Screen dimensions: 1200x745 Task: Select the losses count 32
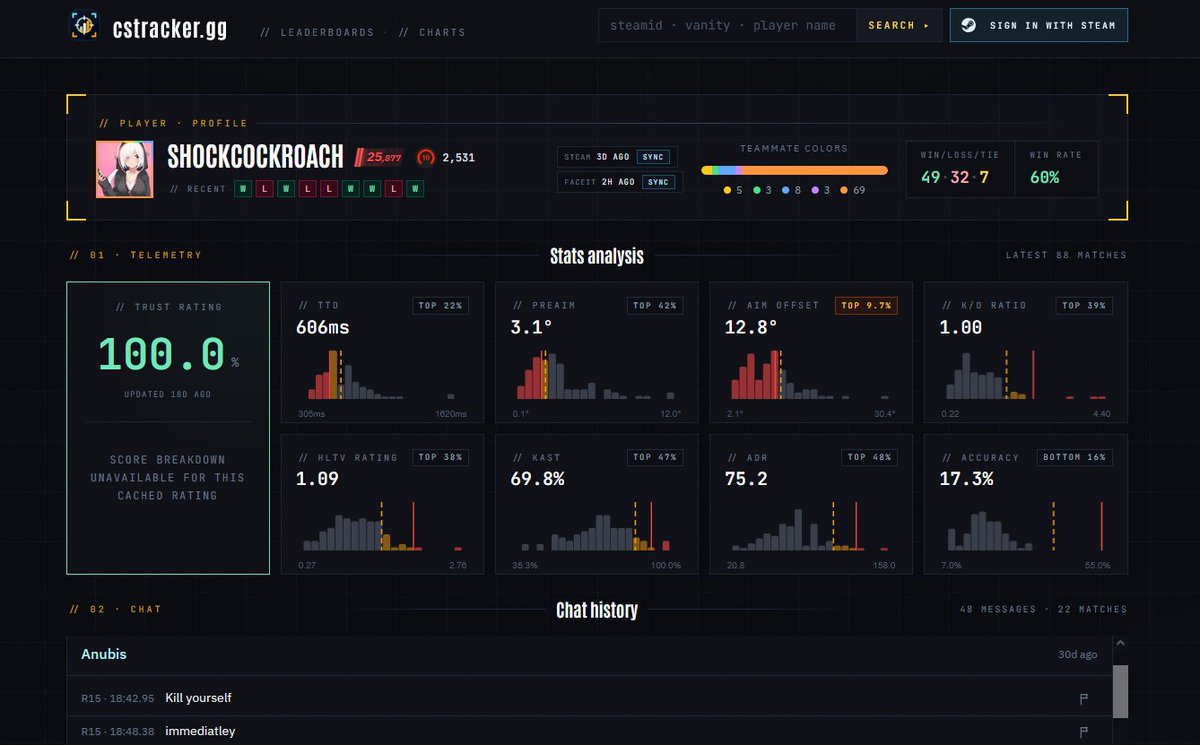(x=960, y=177)
